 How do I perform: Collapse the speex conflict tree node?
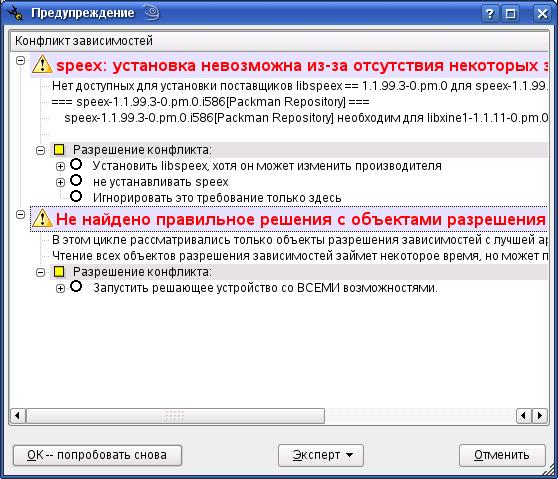tap(21, 60)
